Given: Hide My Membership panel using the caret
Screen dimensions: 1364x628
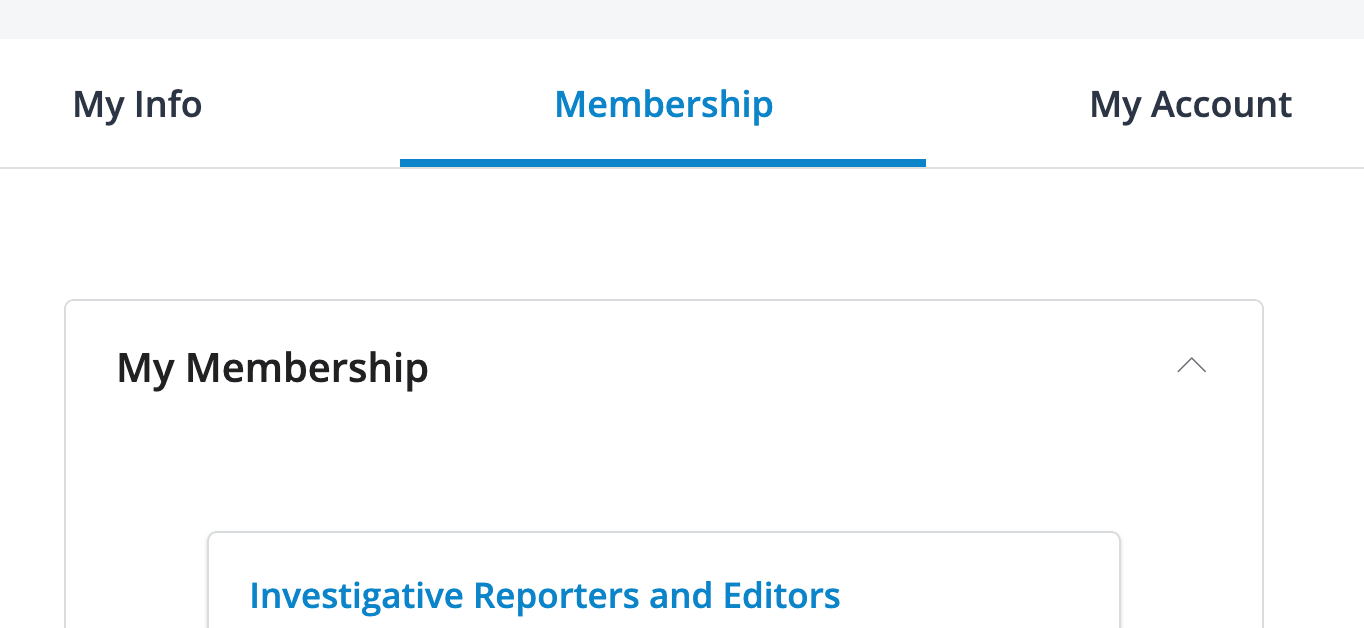Looking at the screenshot, I should (1191, 366).
